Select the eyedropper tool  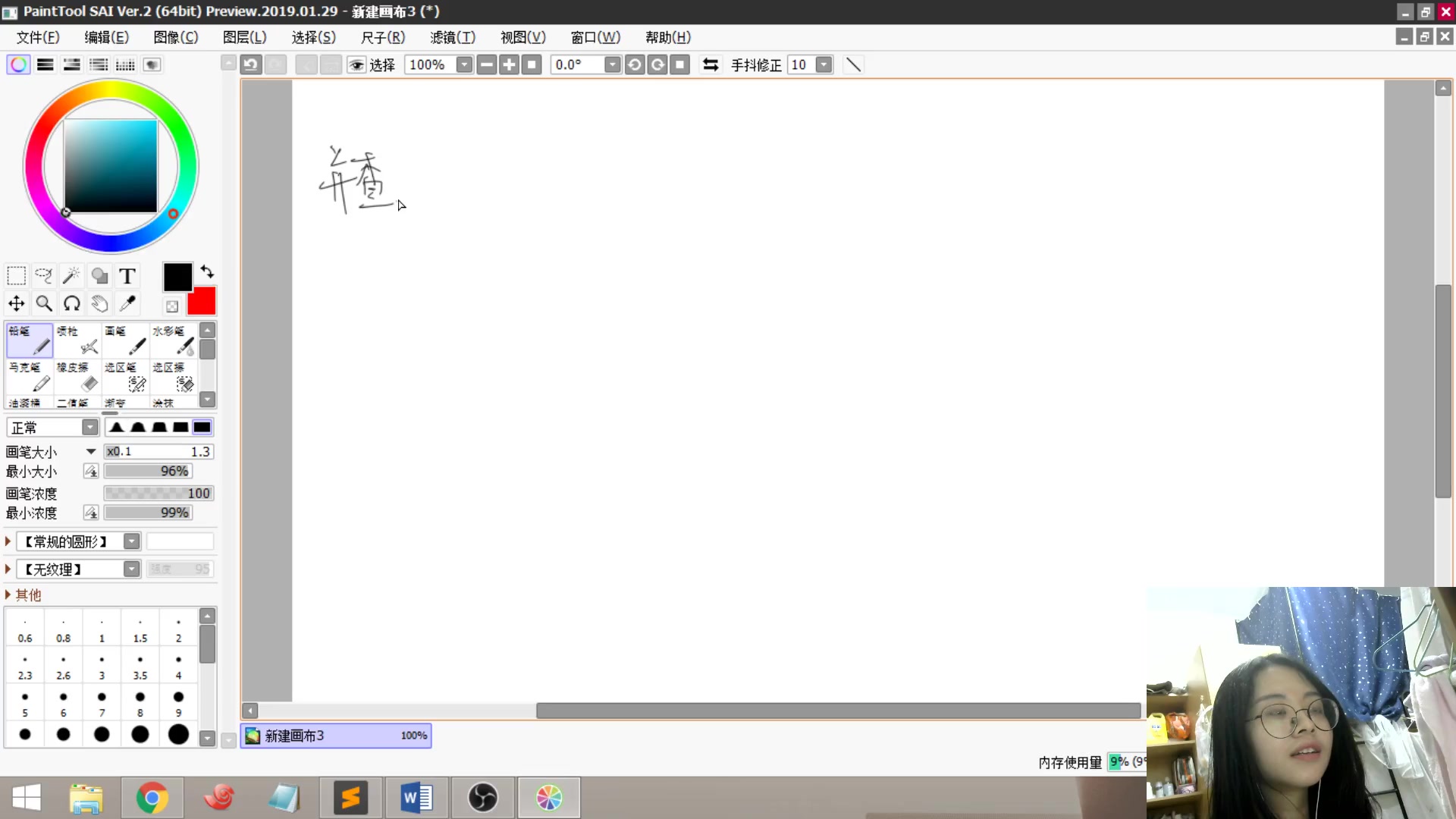[127, 304]
